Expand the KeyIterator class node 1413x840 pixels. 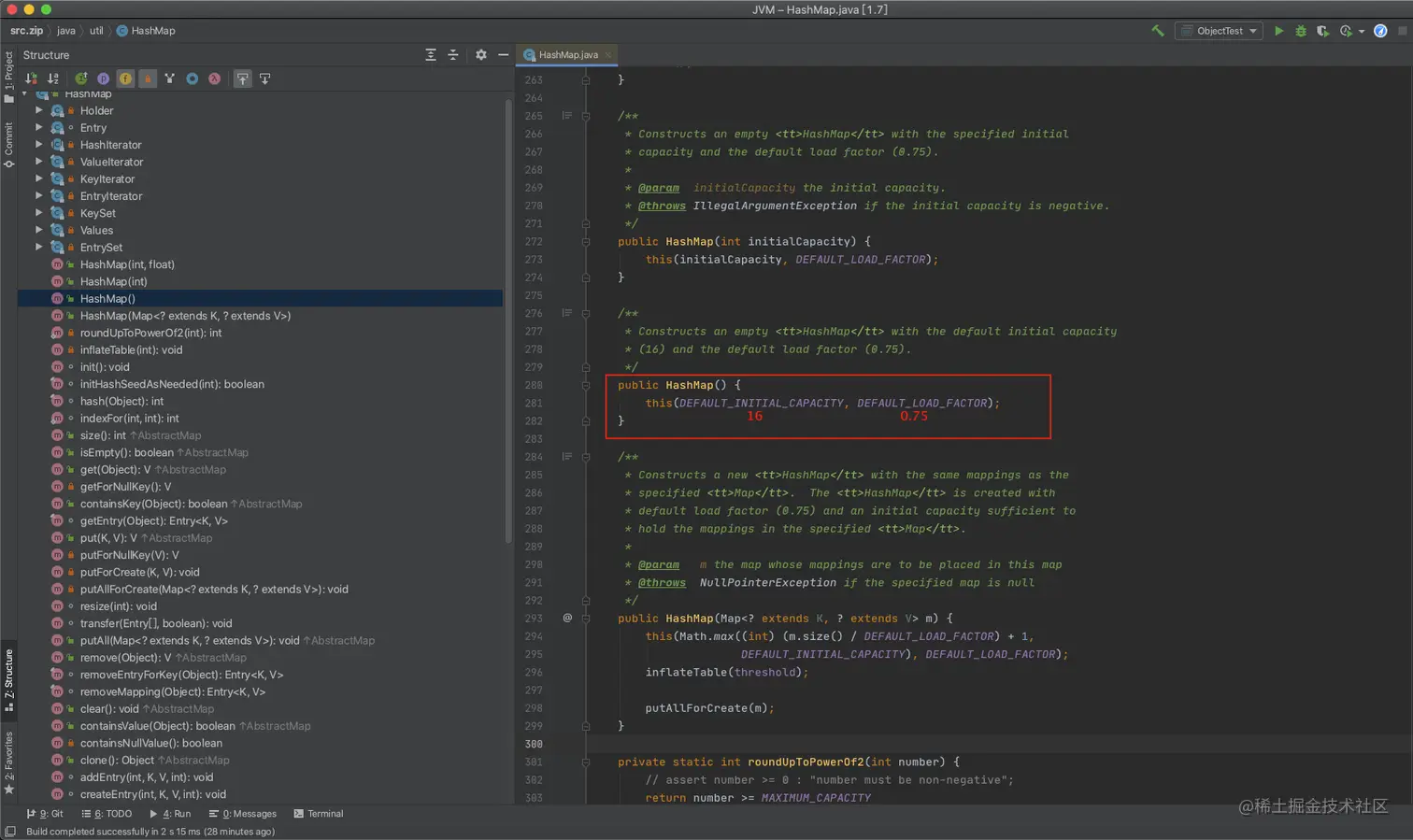(38, 178)
